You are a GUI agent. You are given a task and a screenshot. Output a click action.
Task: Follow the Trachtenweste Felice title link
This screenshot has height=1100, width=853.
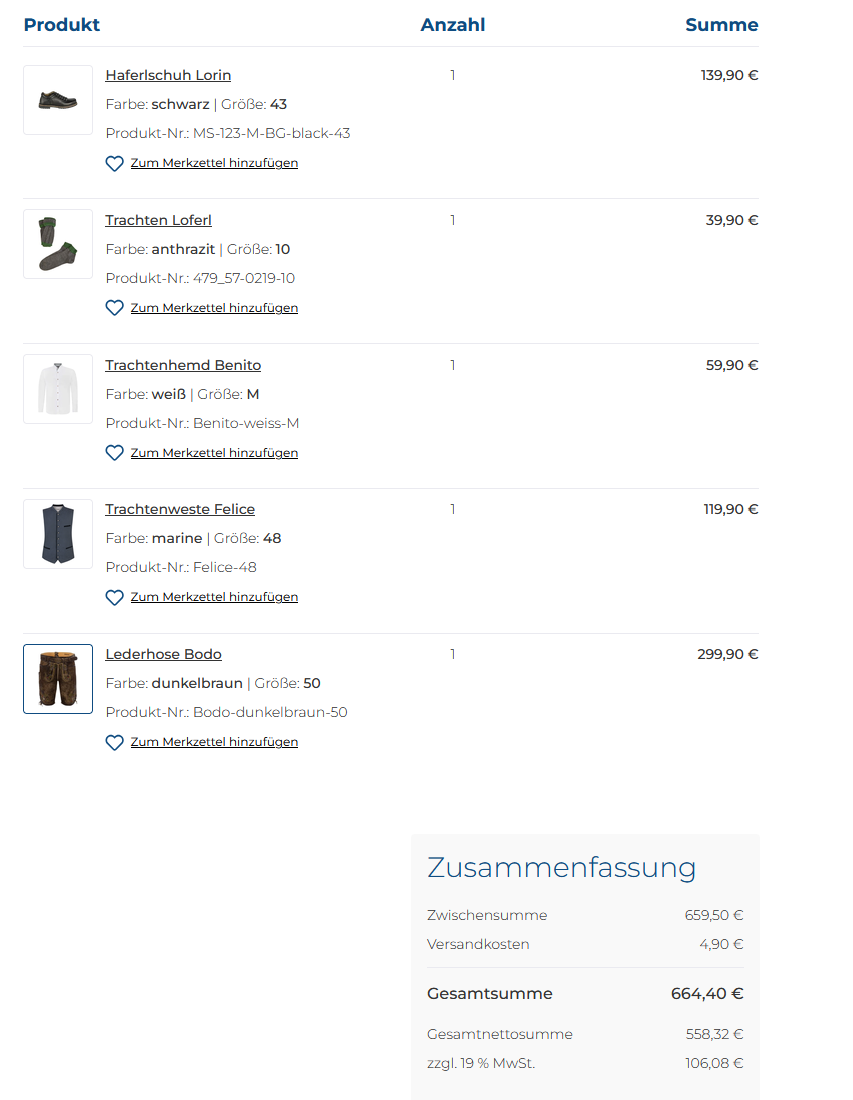180,509
